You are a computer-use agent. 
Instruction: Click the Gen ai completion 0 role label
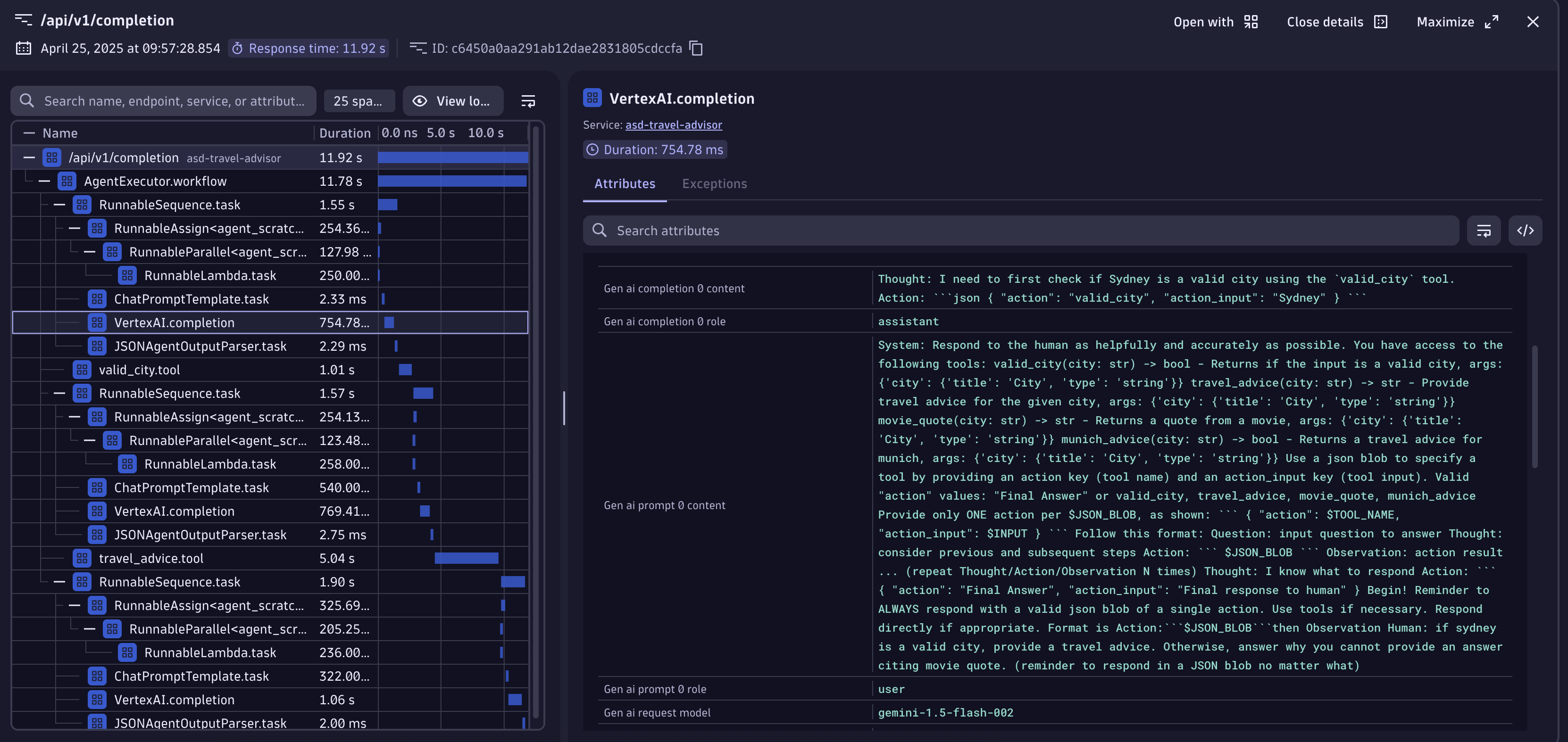click(664, 321)
